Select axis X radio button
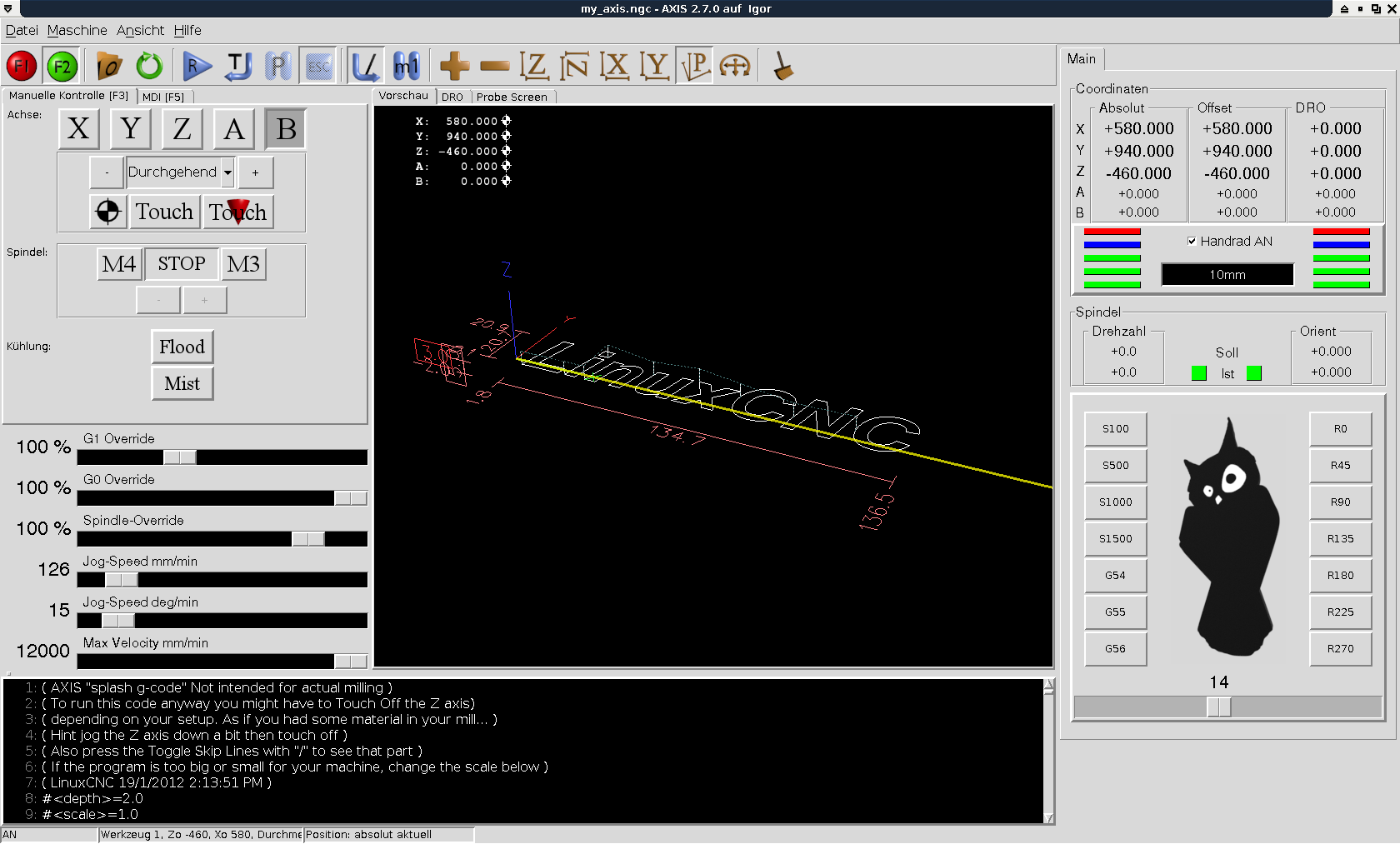 (78, 129)
